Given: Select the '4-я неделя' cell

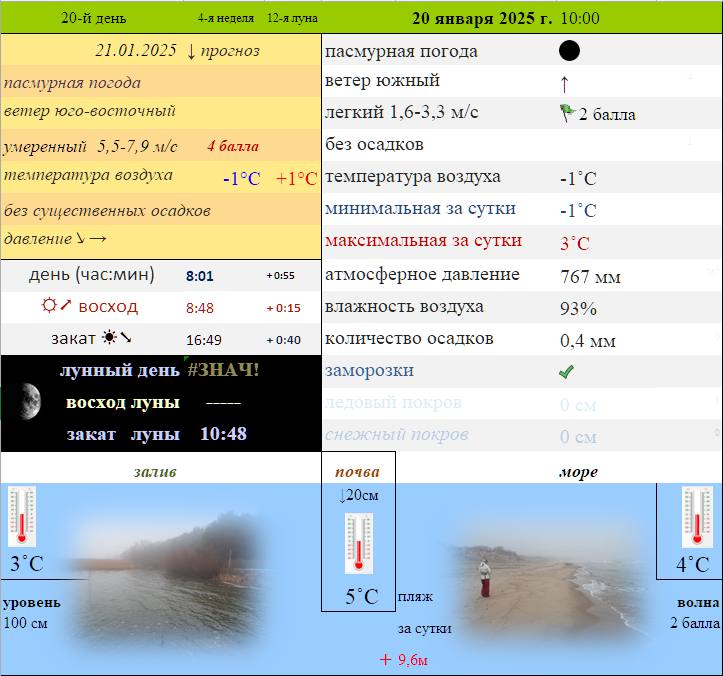Looking at the screenshot, I should pyautogui.click(x=226, y=18).
